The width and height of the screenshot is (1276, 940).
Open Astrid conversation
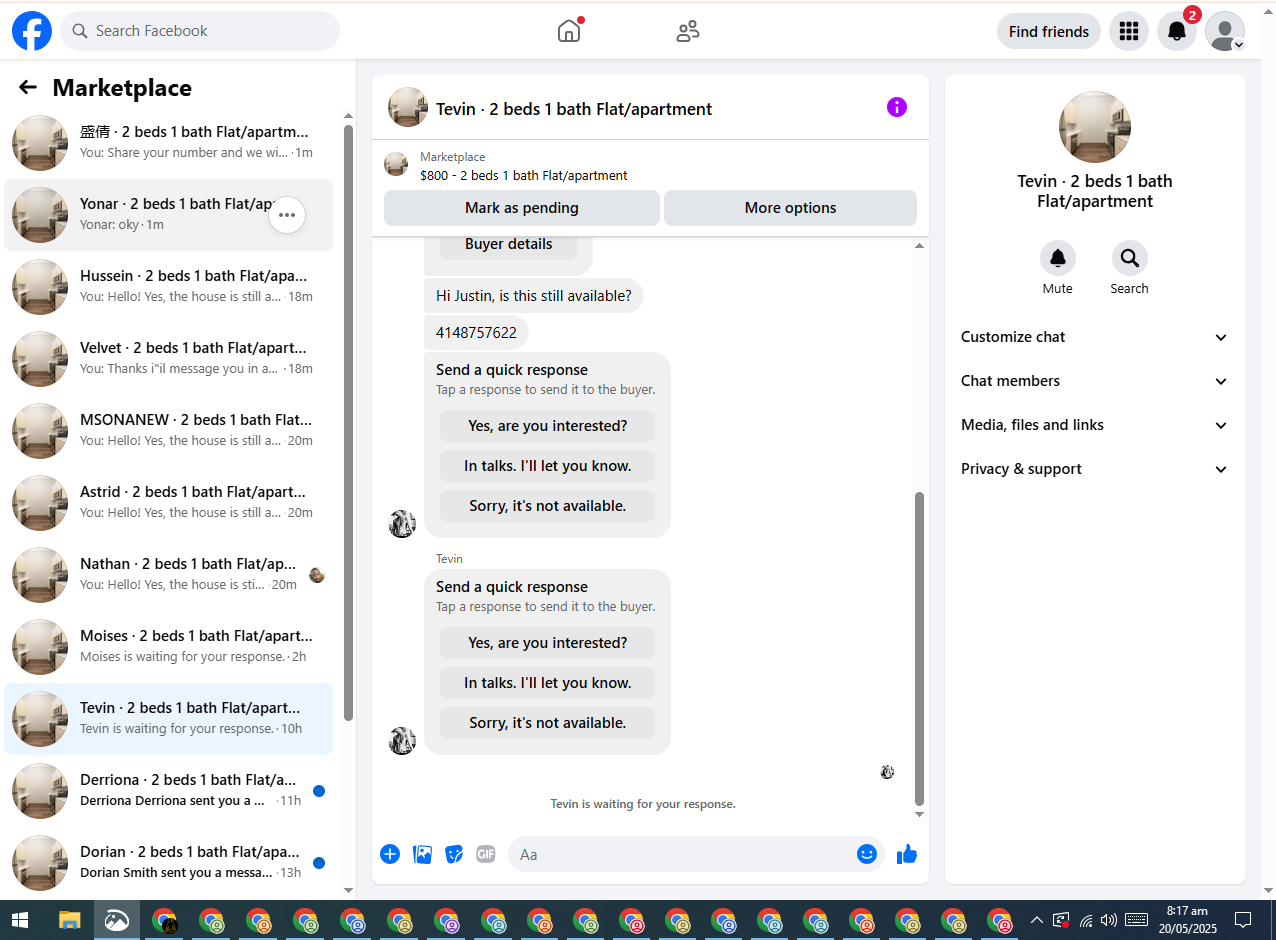coord(168,503)
